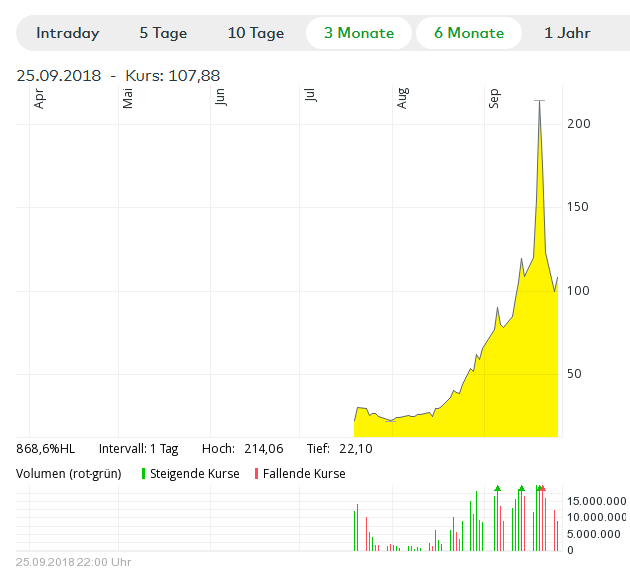Click the red Fallende Kurse legend marker

257,473
